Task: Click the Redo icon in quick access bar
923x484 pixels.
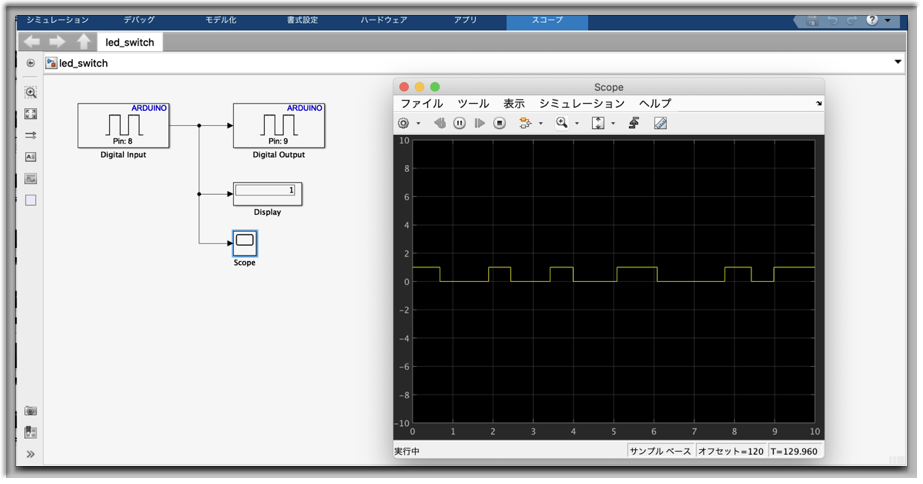Action: [852, 21]
